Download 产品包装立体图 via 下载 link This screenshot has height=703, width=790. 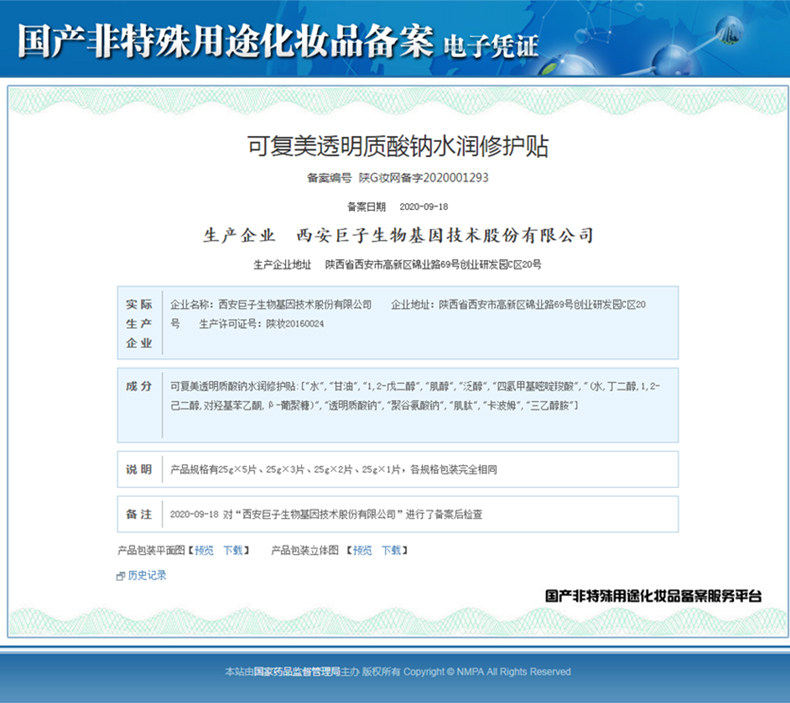pos(391,550)
